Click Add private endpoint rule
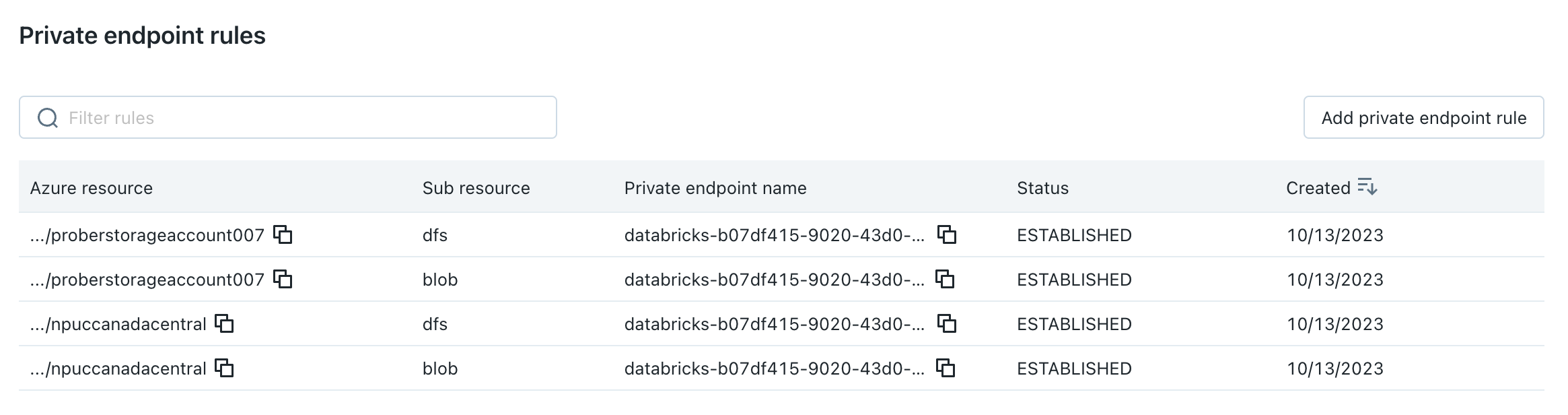The width and height of the screenshot is (1568, 415). 1423,117
